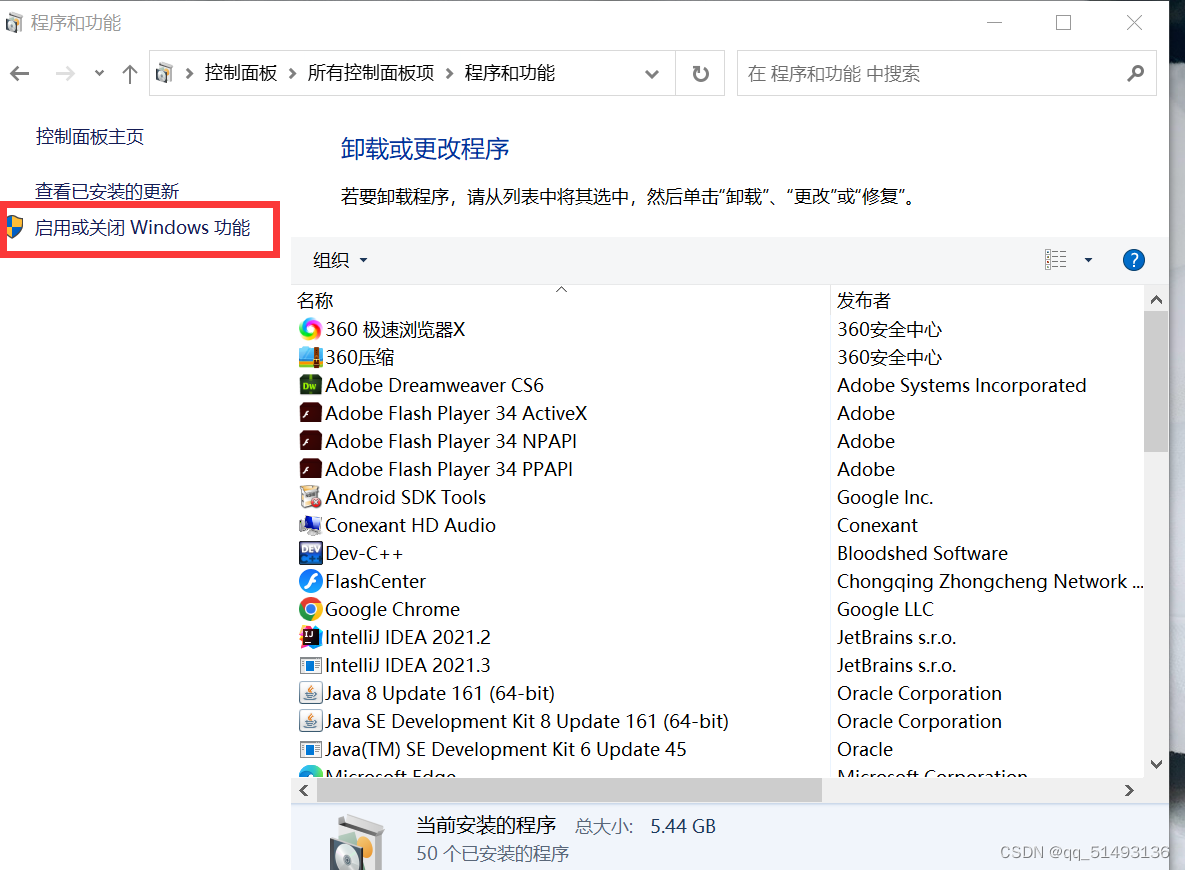Click the 所有控制面板项 breadcrumb
The image size is (1185, 870).
370,73
